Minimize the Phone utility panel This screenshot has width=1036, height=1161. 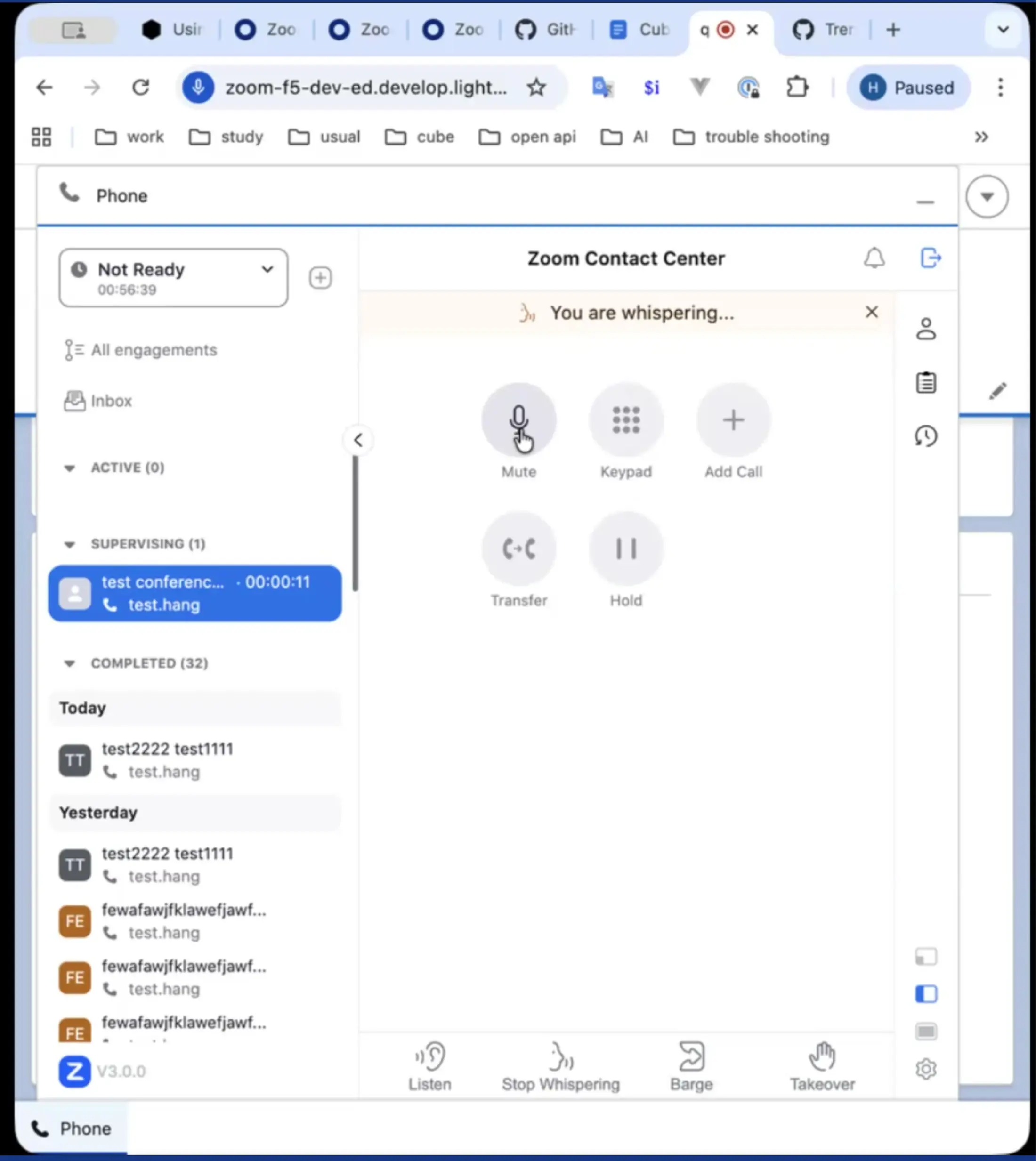click(x=925, y=202)
